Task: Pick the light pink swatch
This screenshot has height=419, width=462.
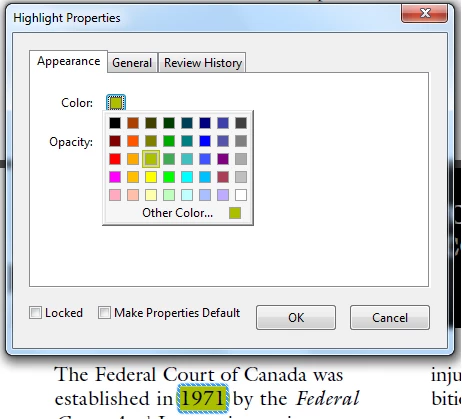Action: coord(115,195)
